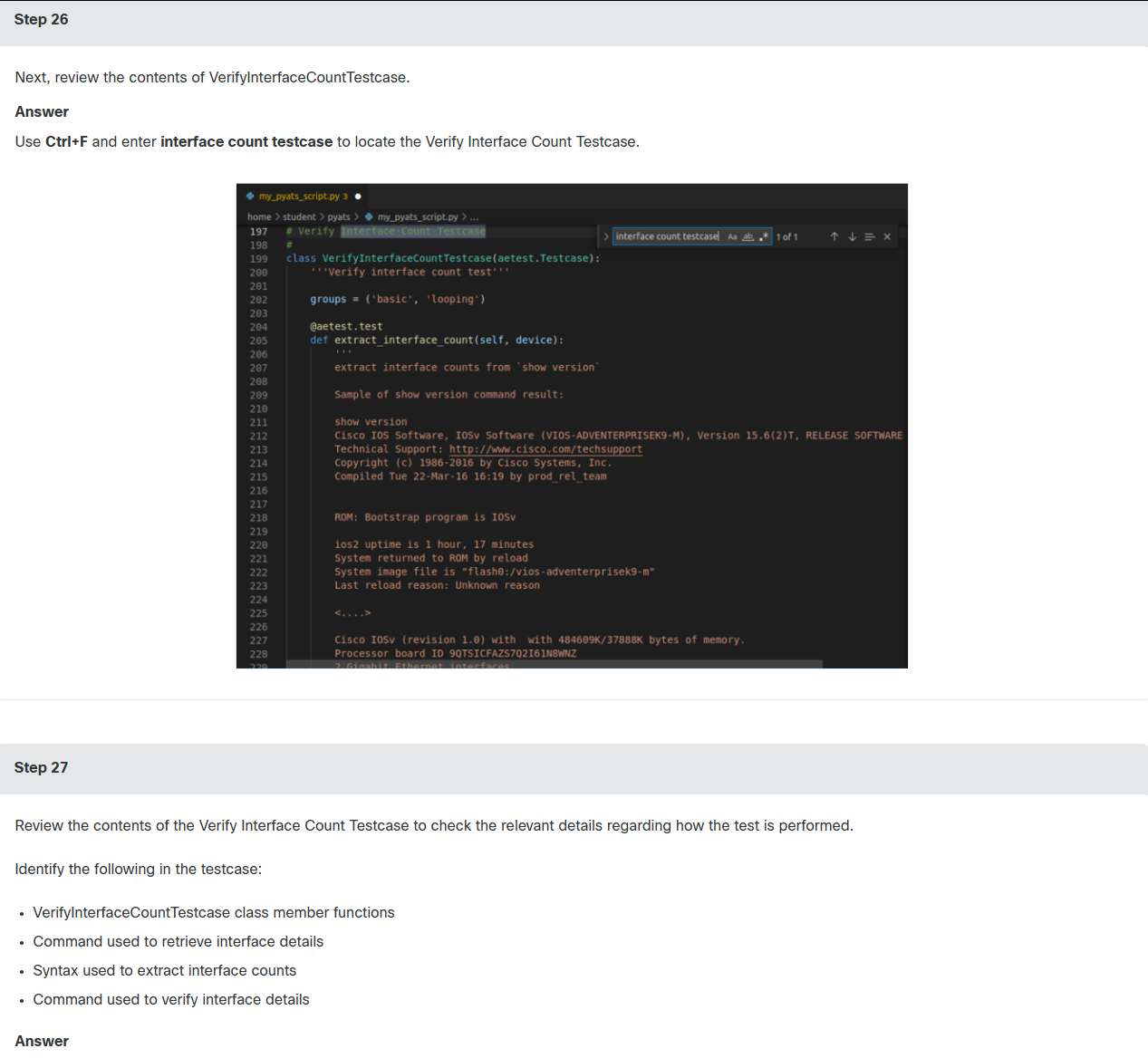Image resolution: width=1148 pixels, height=1058 pixels.
Task: Expand the replace field chevron in find widget
Action: pos(606,236)
